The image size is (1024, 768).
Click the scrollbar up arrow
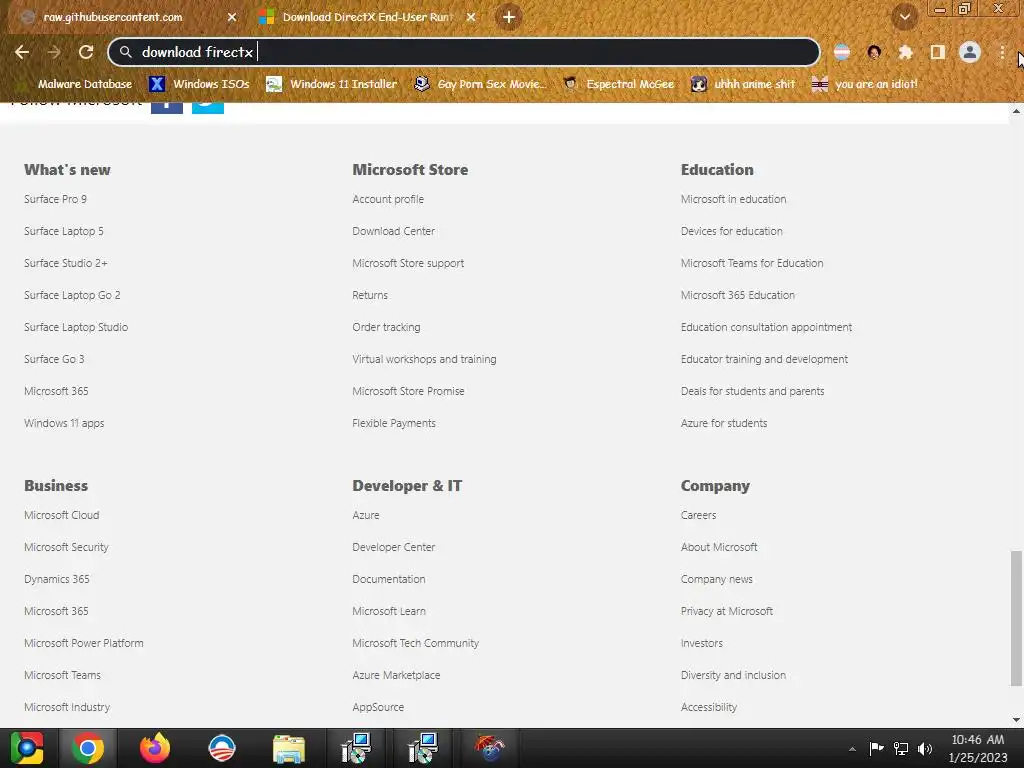tap(1016, 111)
